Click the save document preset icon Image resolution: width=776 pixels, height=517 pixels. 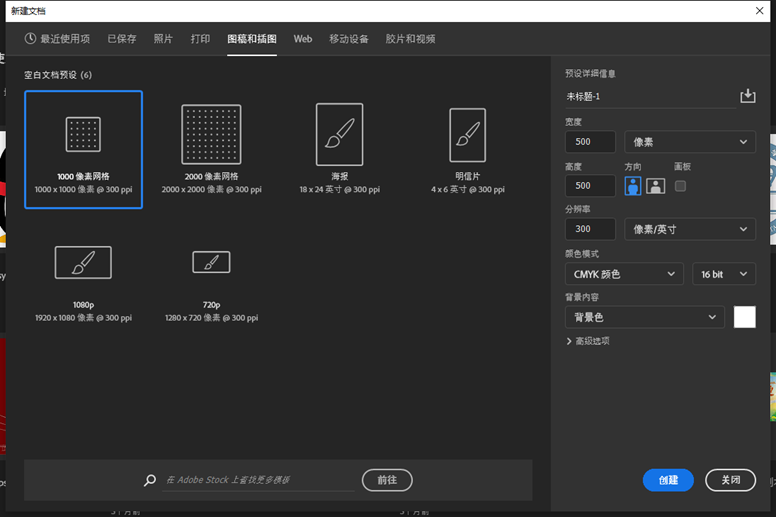(747, 96)
